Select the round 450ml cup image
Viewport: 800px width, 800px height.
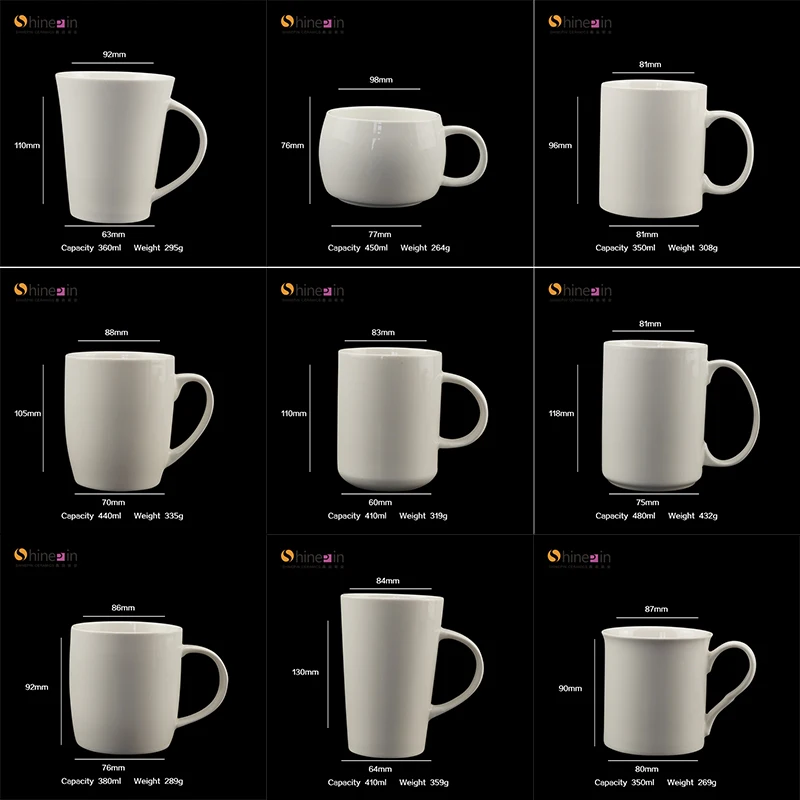402,156
